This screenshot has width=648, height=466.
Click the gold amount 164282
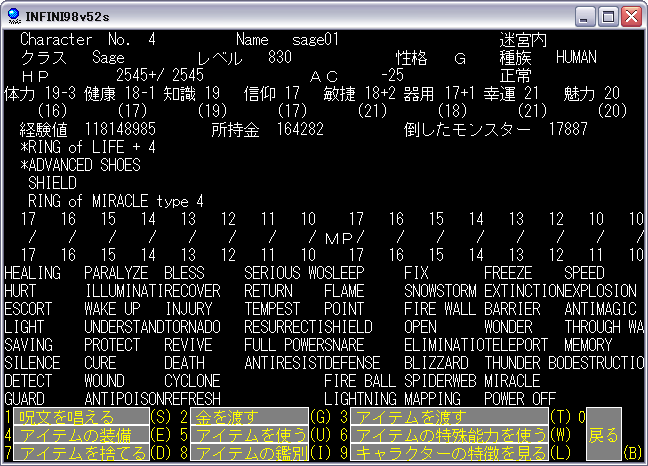300,129
